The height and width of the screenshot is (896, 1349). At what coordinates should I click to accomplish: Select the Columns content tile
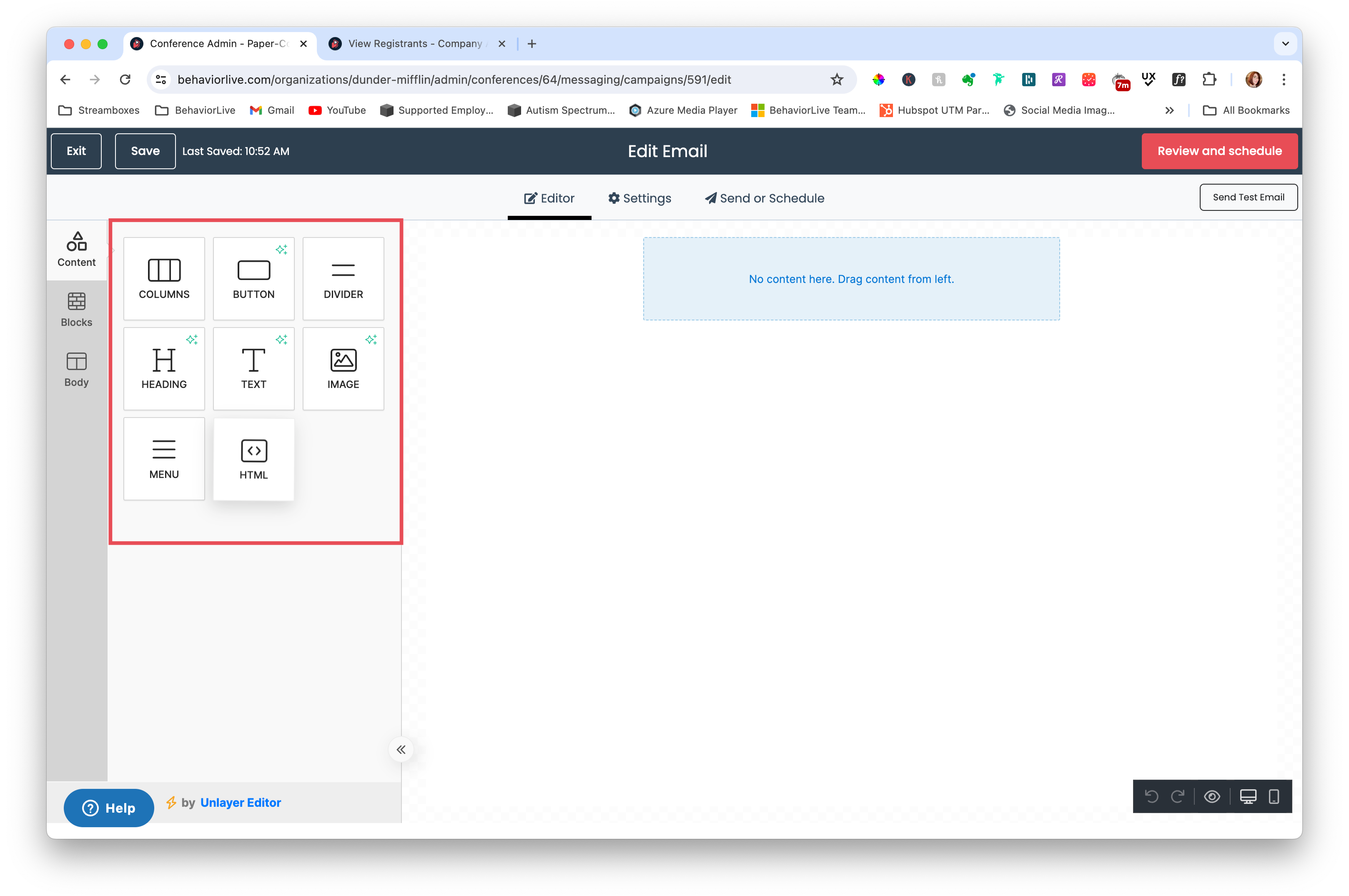tap(164, 278)
